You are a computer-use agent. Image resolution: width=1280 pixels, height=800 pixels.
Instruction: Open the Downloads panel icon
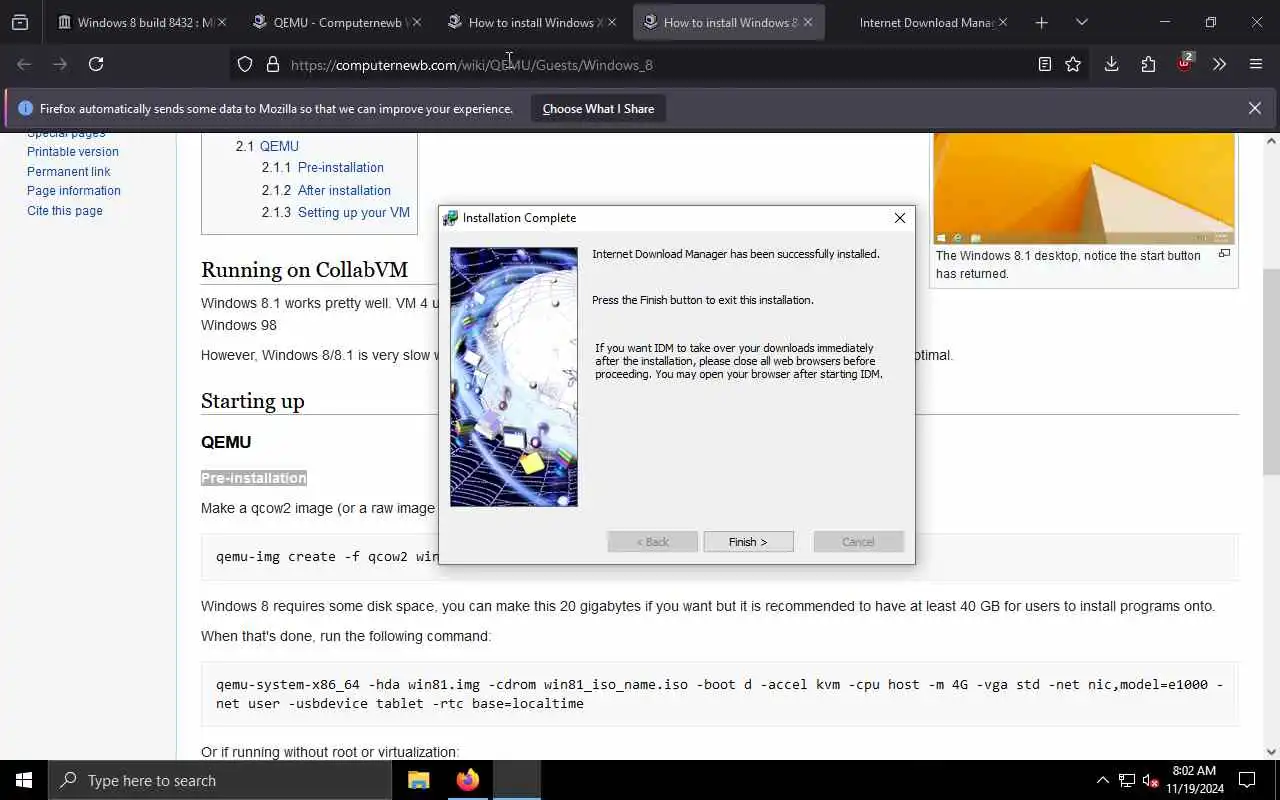(1111, 64)
